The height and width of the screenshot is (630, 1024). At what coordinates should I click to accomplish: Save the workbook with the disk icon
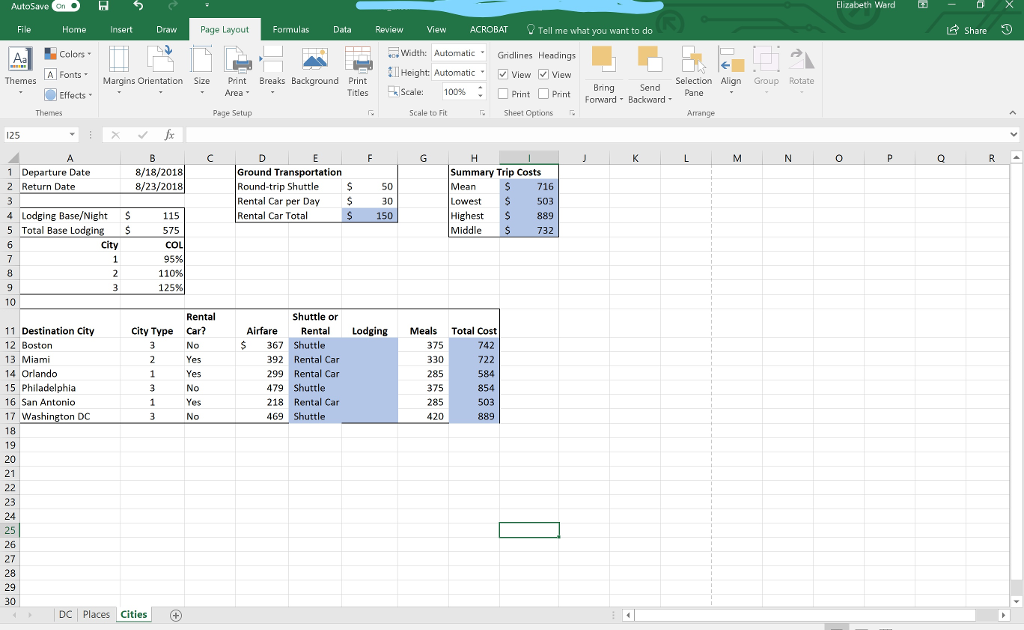pyautogui.click(x=103, y=6)
